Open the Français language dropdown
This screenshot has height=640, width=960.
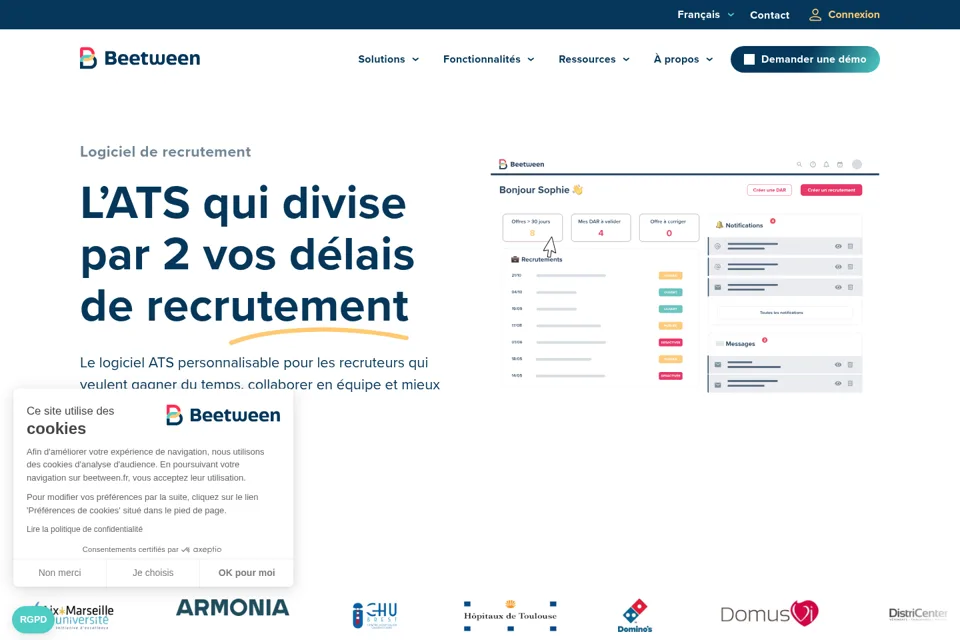tap(705, 15)
